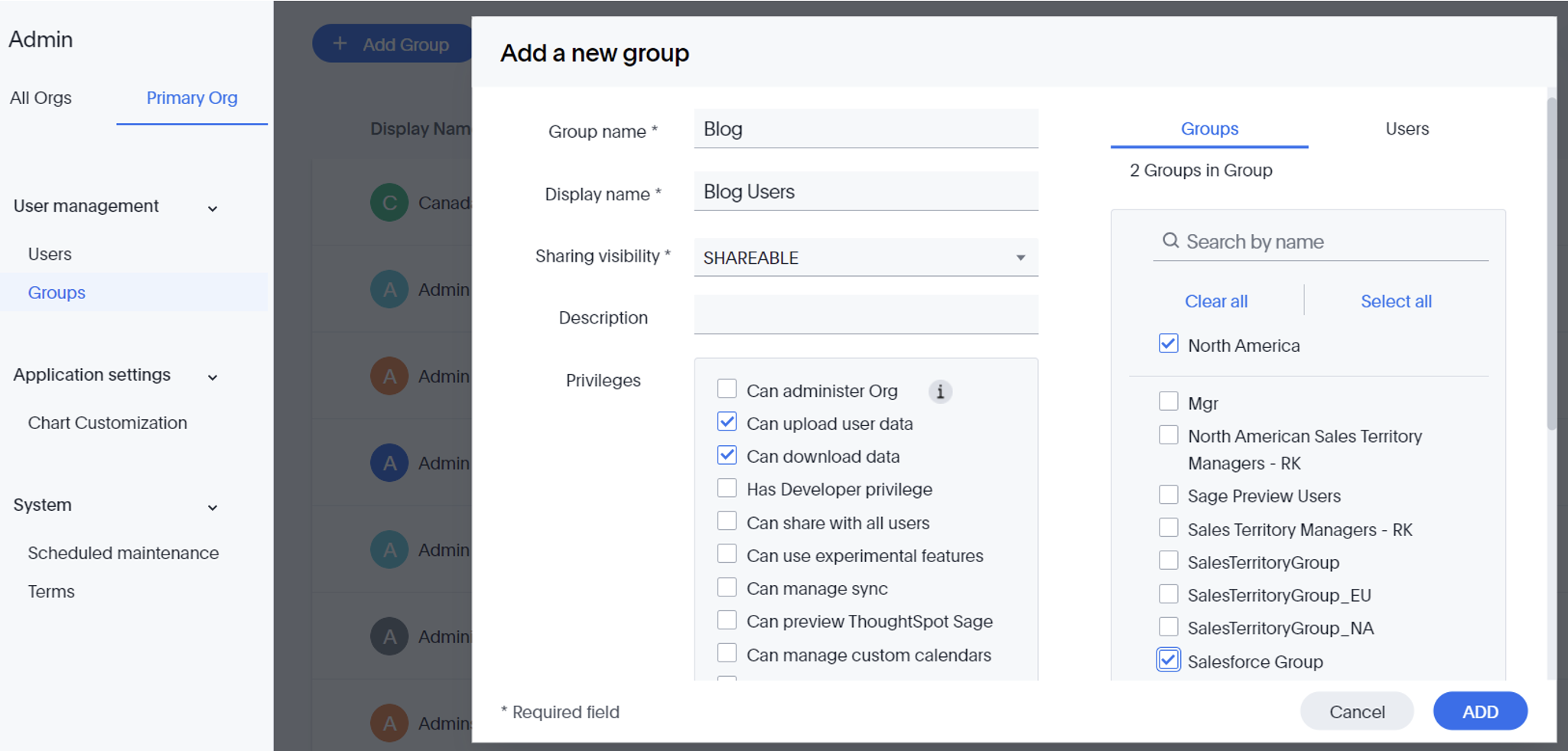
Task: Click the search magnifier icon in Groups panel
Action: coord(1170,241)
